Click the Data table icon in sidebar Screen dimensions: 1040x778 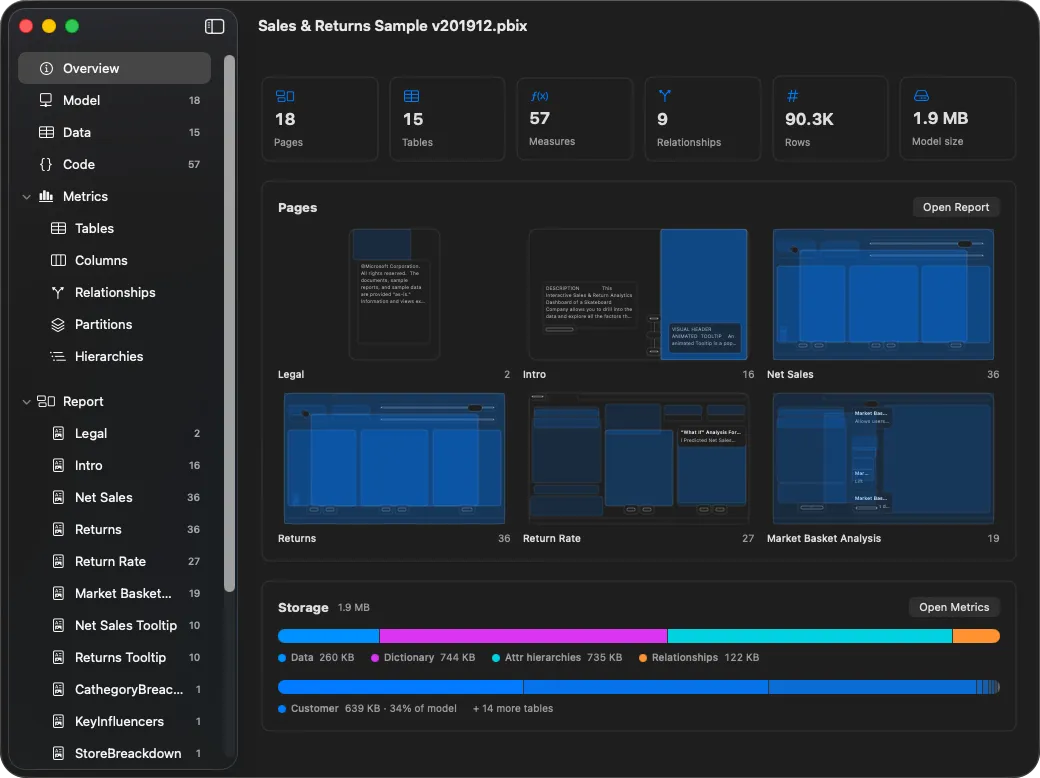coord(46,132)
